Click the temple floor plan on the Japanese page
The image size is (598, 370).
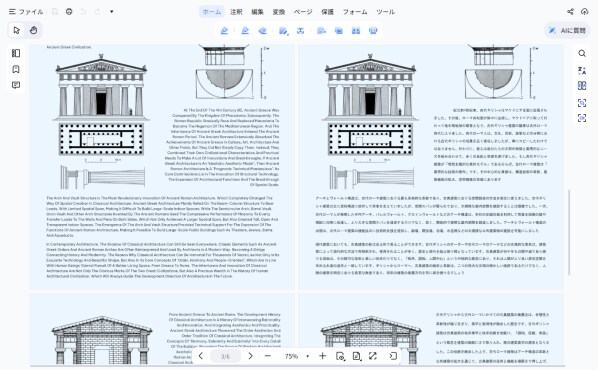370,139
